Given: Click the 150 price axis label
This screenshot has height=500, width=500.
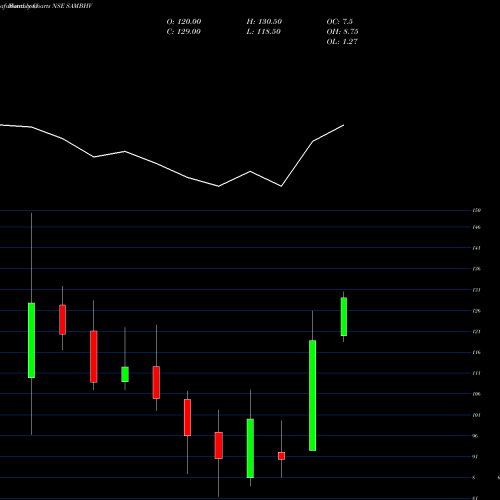Looking at the screenshot, I should 476,210.
